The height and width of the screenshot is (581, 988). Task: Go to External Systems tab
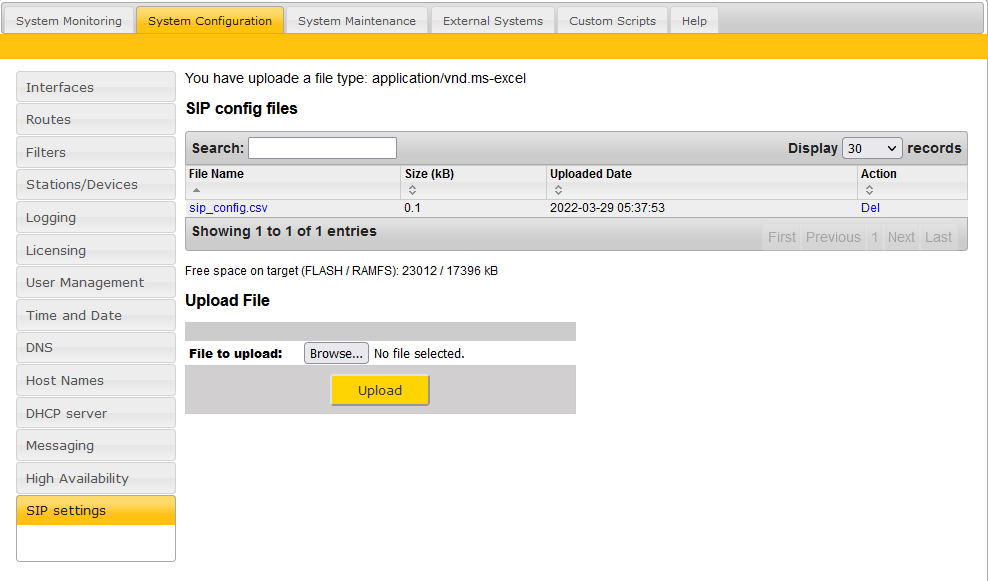click(492, 21)
